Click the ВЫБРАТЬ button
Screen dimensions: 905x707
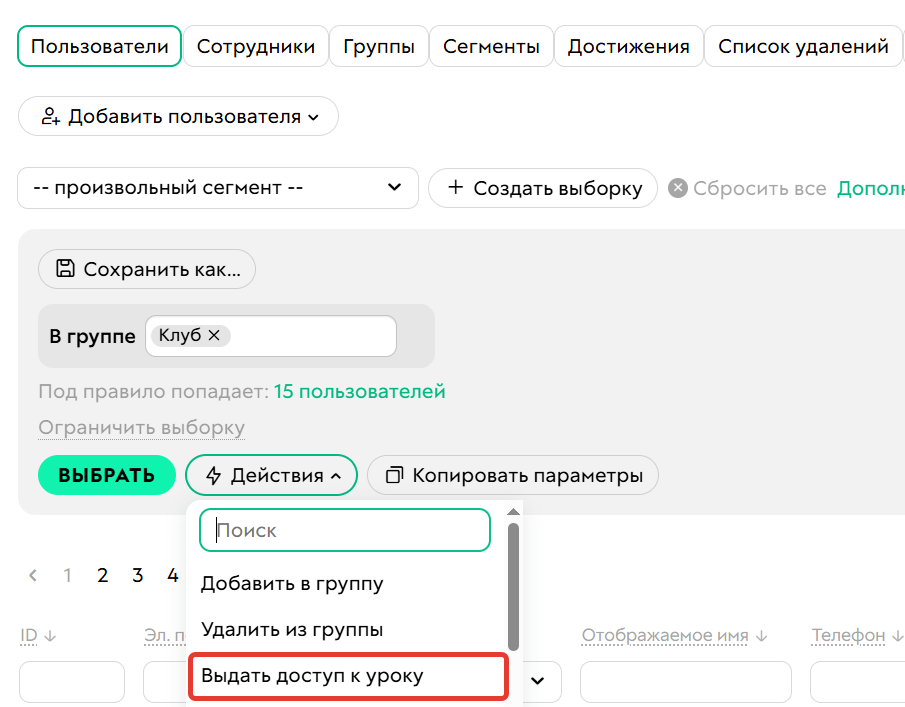click(106, 475)
